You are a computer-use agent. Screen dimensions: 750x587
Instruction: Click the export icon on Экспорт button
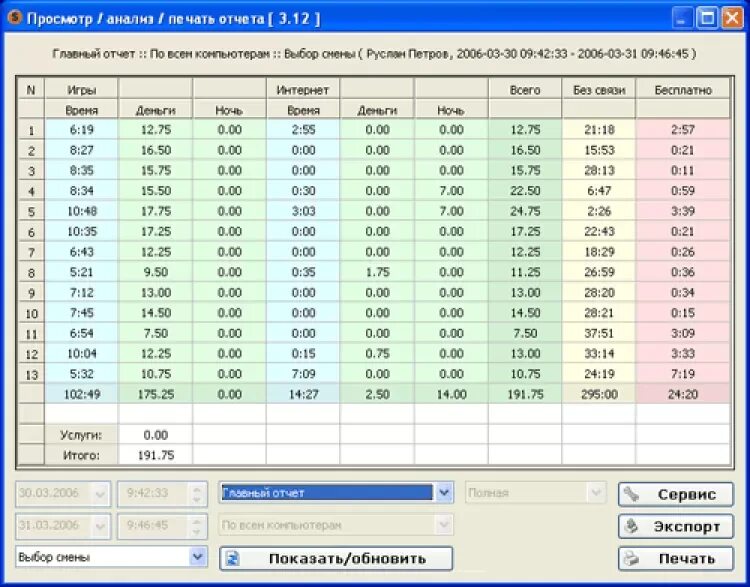(x=631, y=526)
